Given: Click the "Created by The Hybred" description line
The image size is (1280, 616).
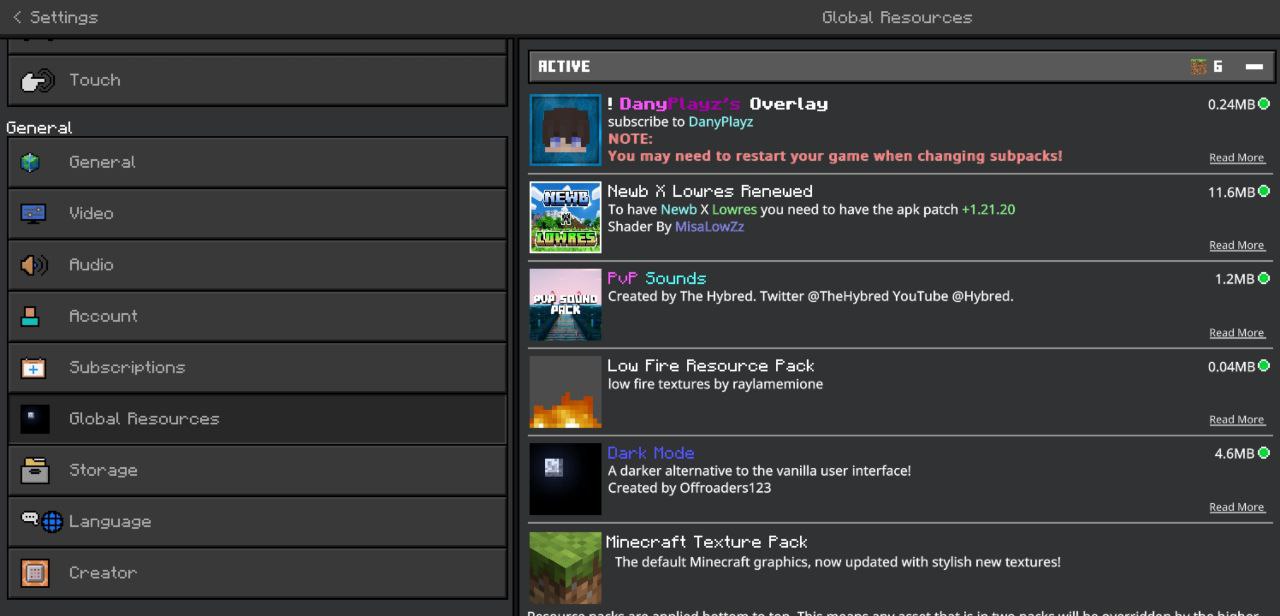Looking at the screenshot, I should point(811,297).
